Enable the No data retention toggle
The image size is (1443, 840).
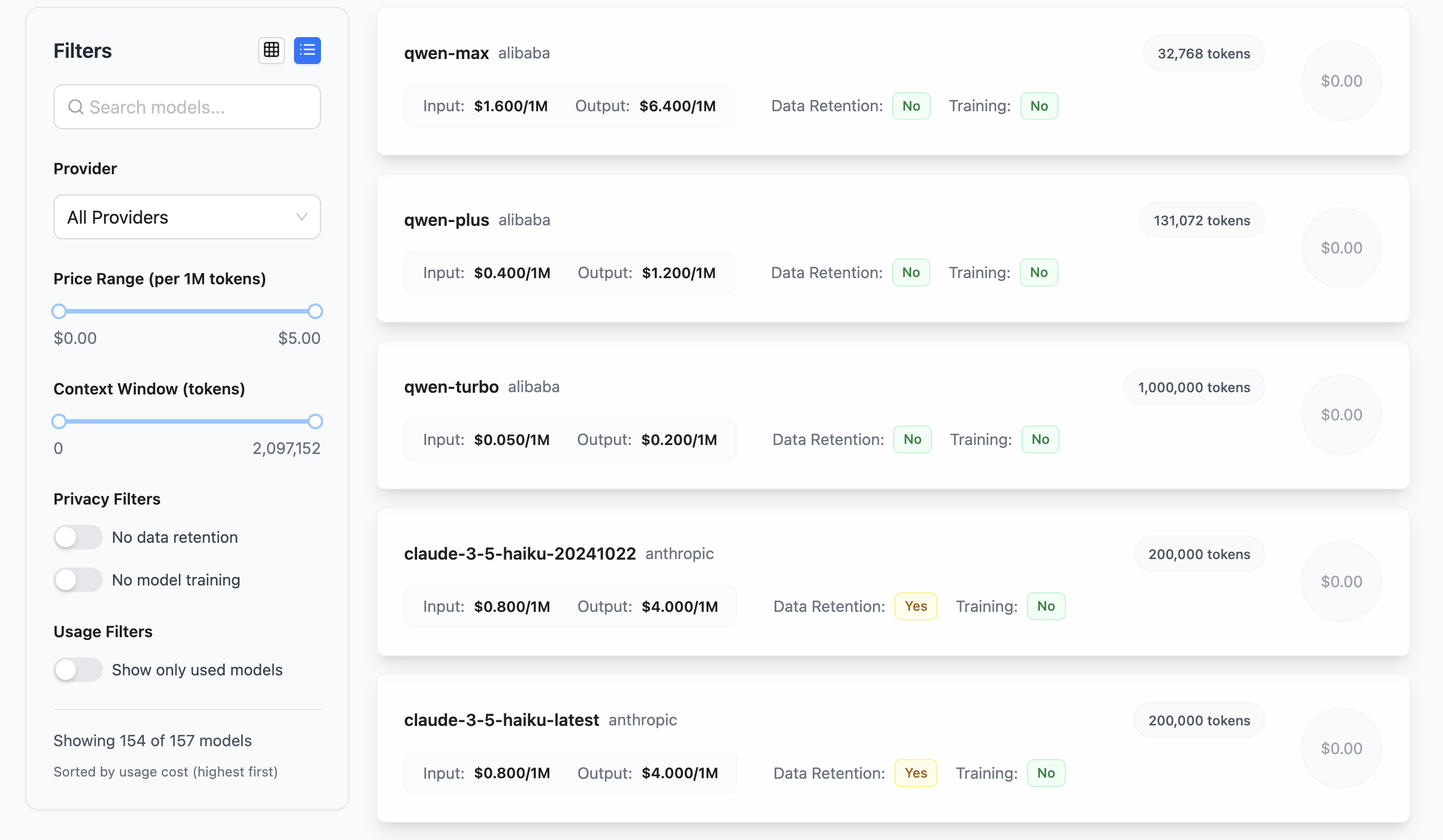pos(78,537)
